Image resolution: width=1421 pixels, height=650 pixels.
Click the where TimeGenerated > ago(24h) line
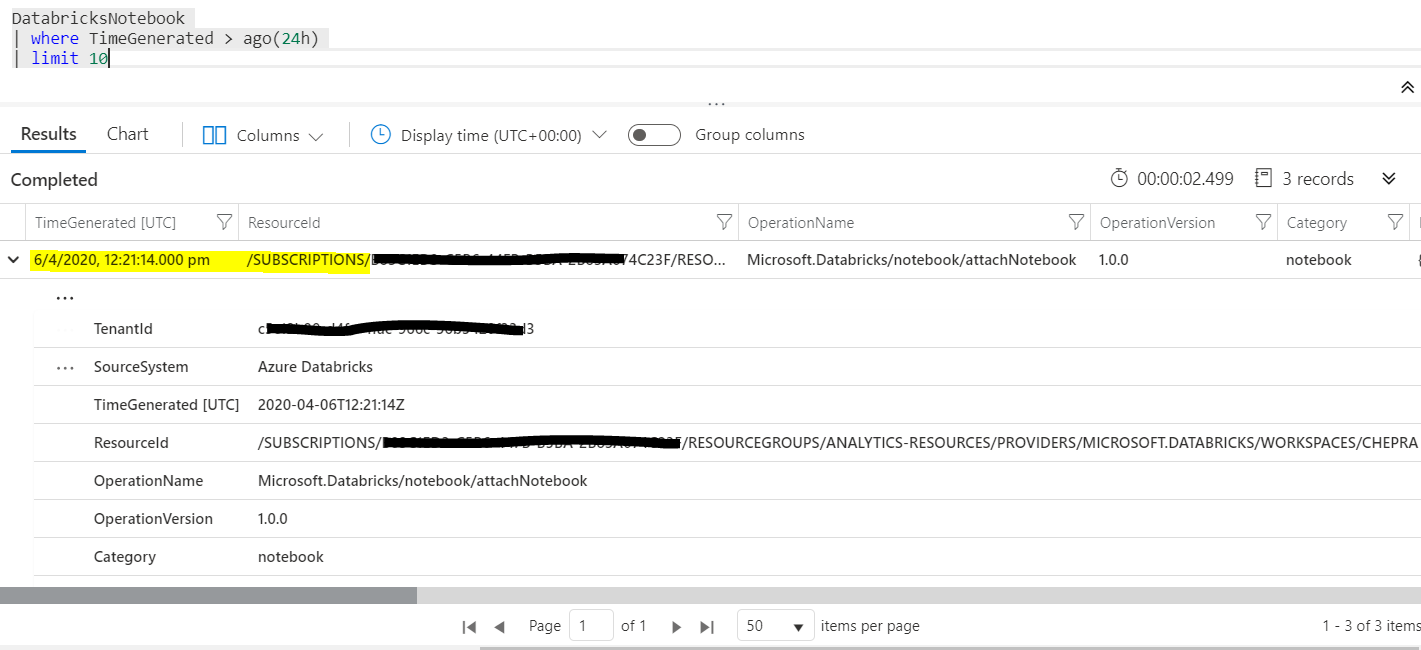click(x=174, y=38)
